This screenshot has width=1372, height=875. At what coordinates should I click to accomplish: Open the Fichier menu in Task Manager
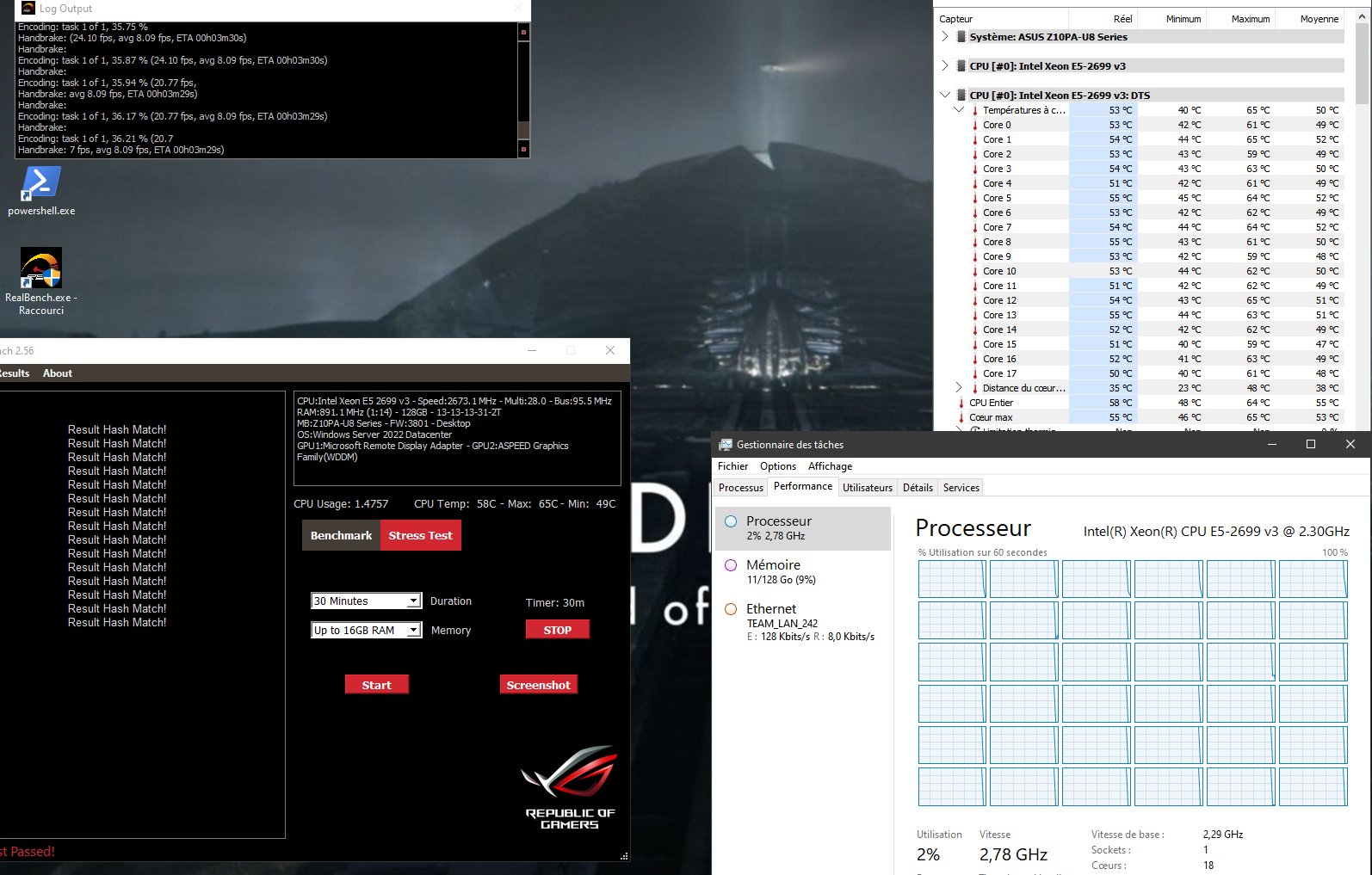pyautogui.click(x=732, y=466)
